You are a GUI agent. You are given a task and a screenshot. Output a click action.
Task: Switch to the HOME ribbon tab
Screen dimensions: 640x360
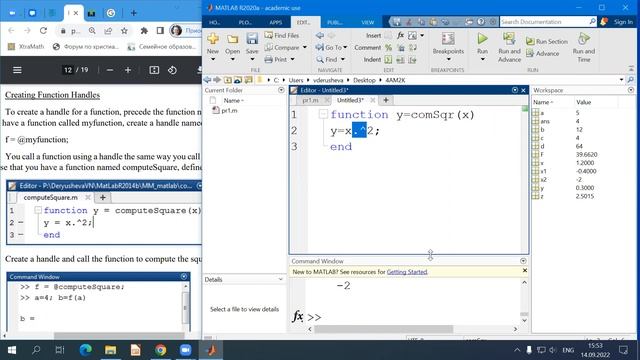click(x=214, y=22)
